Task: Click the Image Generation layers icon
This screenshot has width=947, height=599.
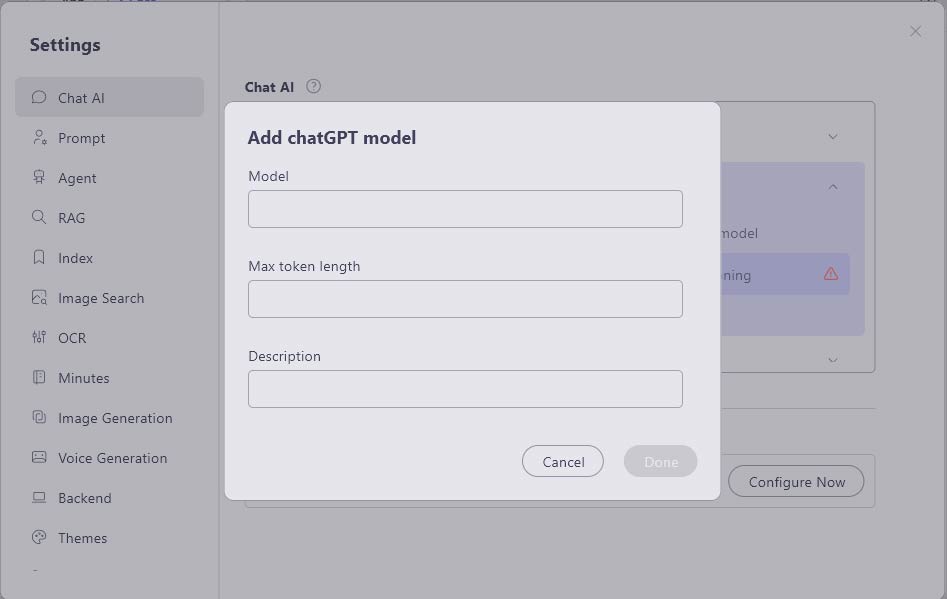Action: pos(39,417)
